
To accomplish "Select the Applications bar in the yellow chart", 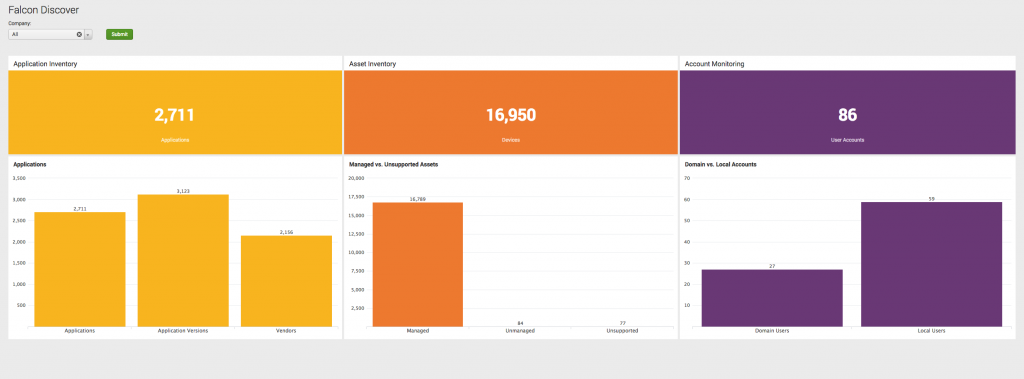I will [80, 269].
